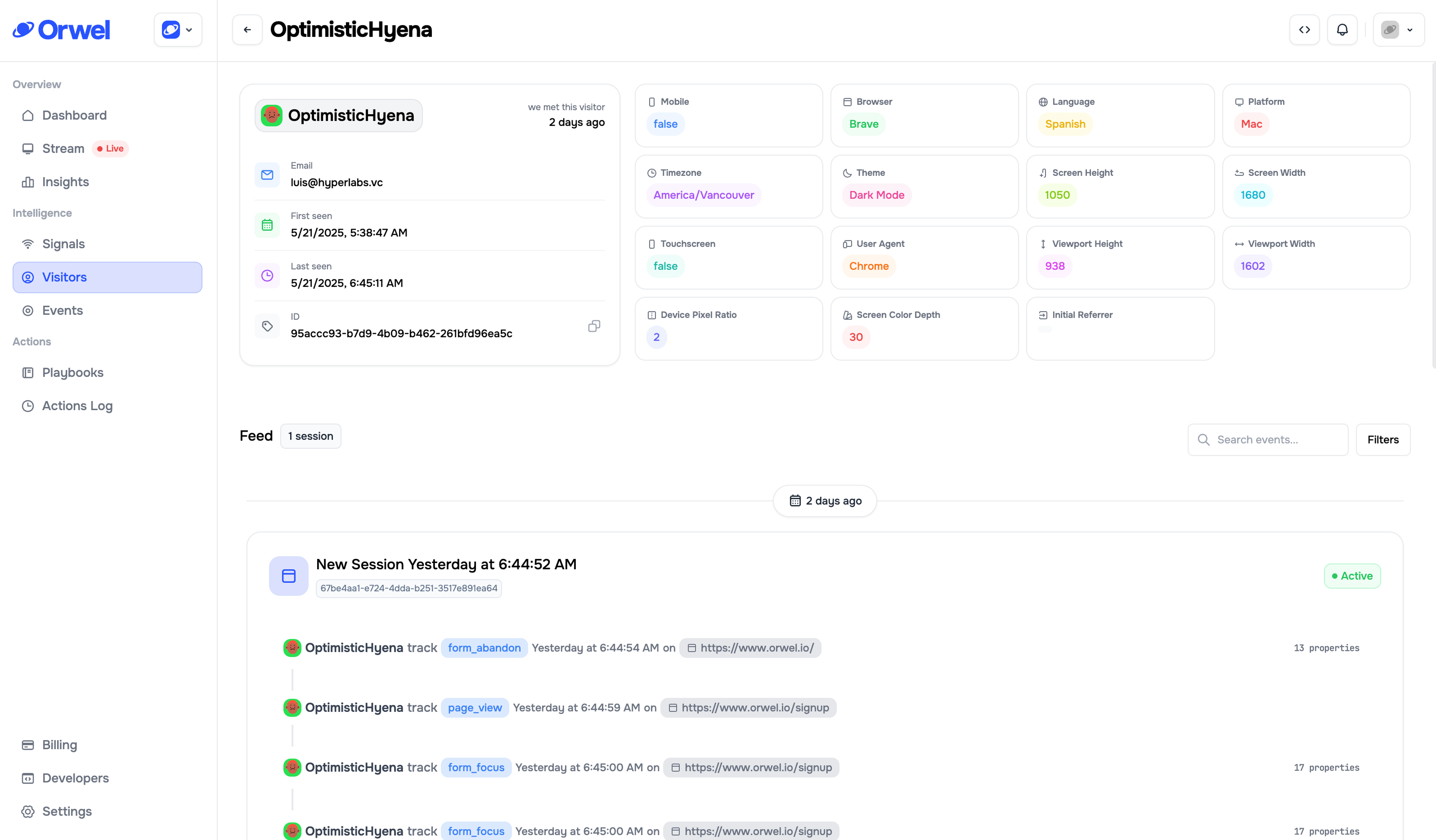The height and width of the screenshot is (840, 1436).
Task: Open the developer code view icon
Action: click(1304, 29)
